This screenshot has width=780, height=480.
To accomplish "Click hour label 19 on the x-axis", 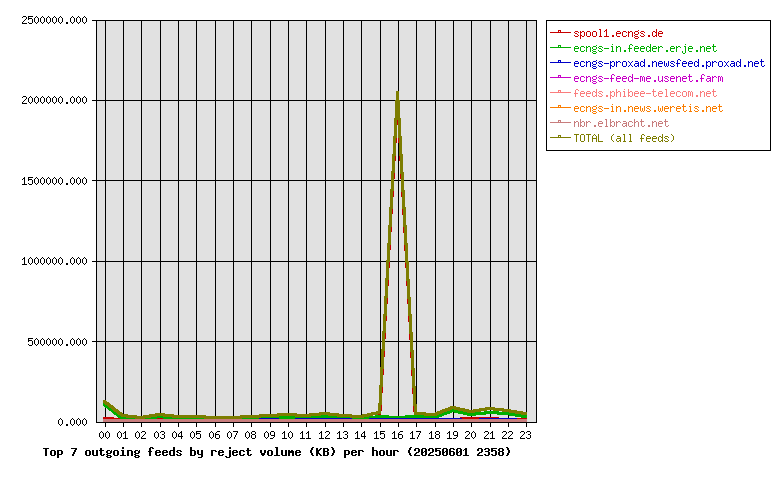I will tap(452, 435).
